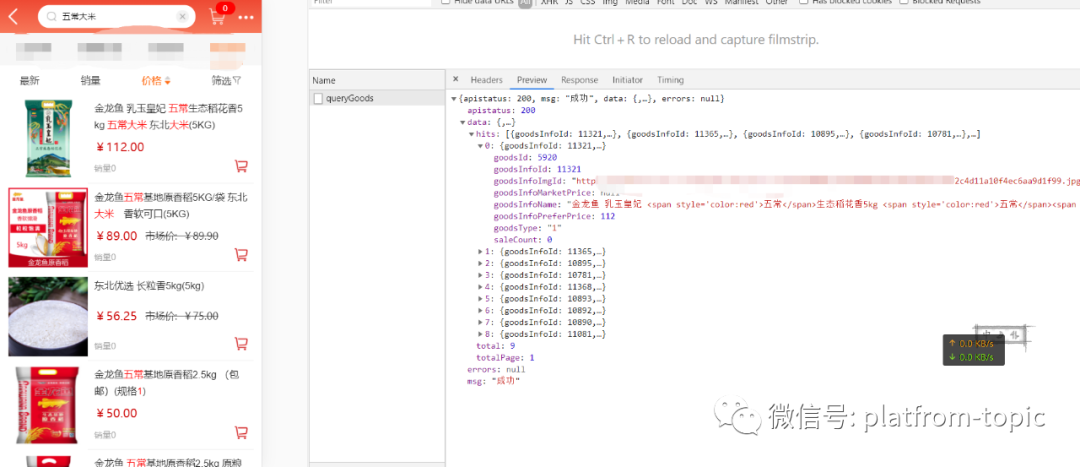The width and height of the screenshot is (1080, 467).
Task: Open the 2.5kg 金龙鱼 red bag image
Action: (x=48, y=405)
